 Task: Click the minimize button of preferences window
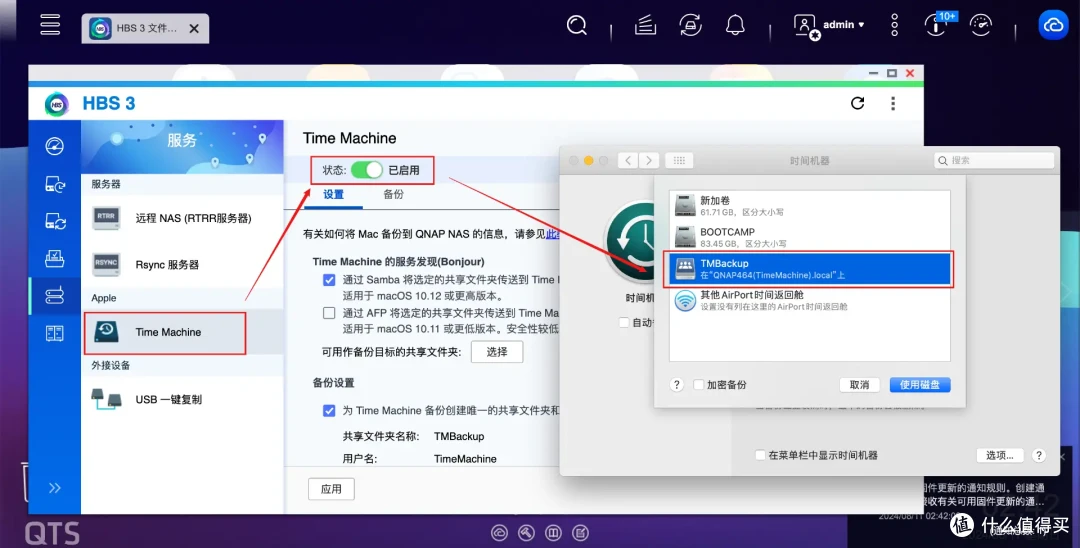tap(588, 160)
